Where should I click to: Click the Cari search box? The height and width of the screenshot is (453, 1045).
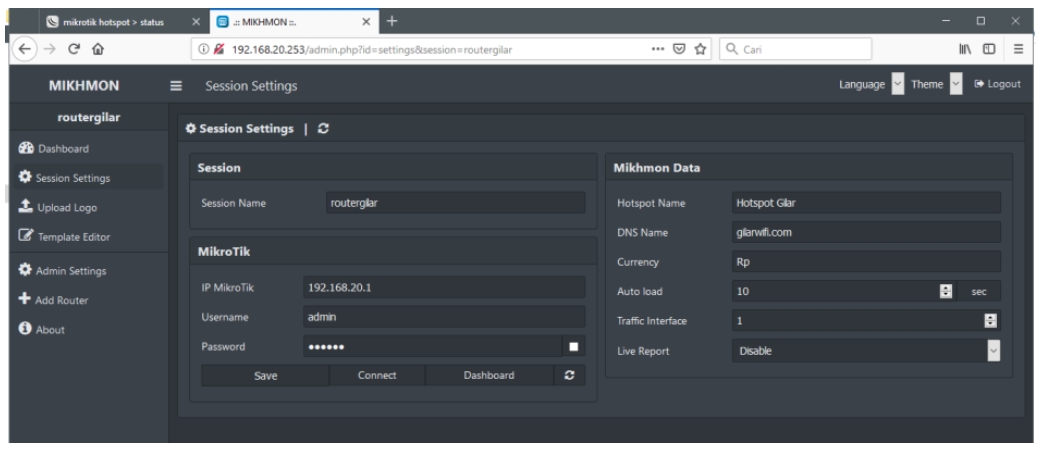click(796, 49)
